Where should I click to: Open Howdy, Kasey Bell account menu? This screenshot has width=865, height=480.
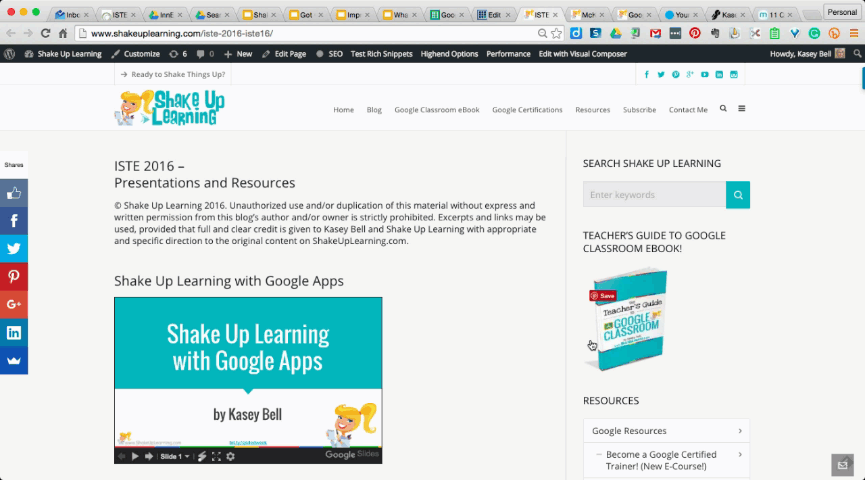point(808,54)
